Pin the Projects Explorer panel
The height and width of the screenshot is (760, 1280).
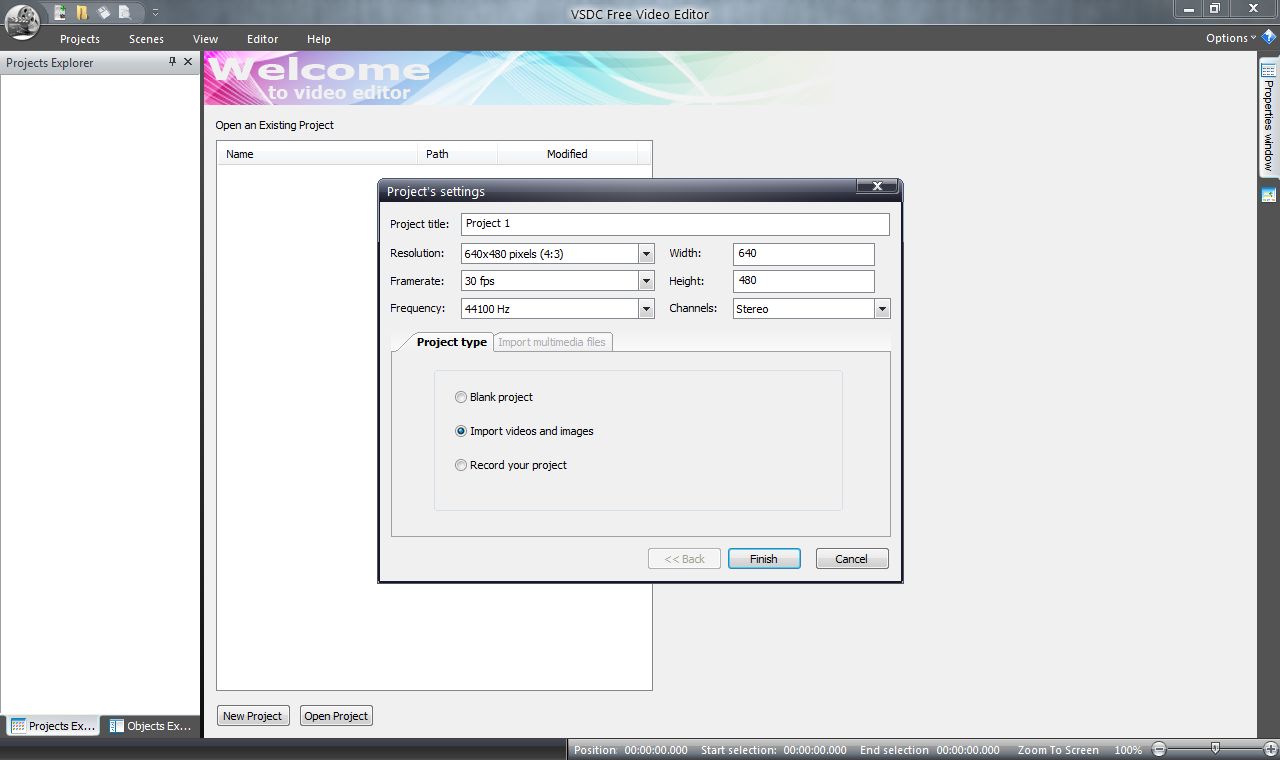click(172, 62)
